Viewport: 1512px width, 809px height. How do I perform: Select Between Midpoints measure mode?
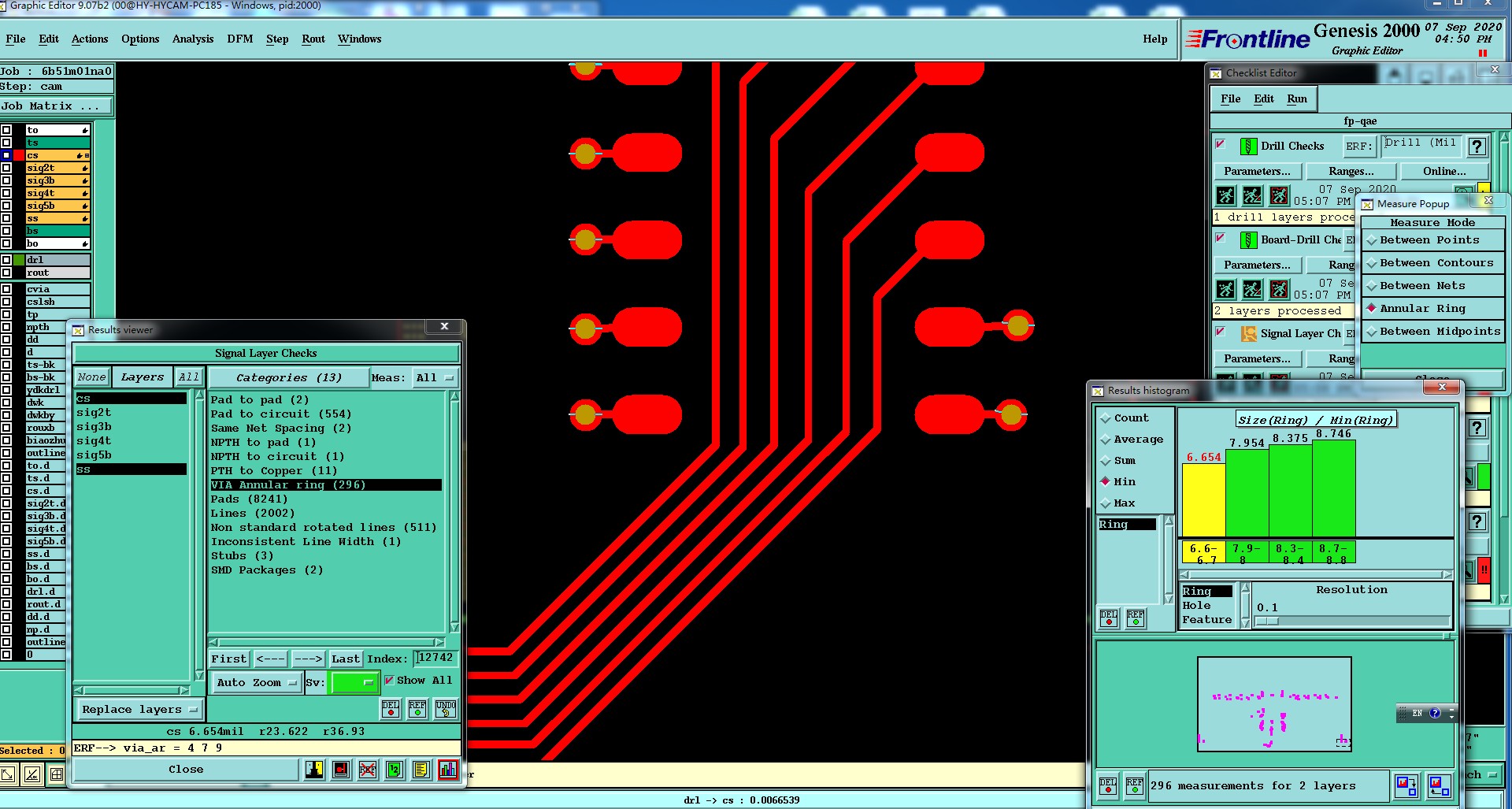pos(1432,332)
